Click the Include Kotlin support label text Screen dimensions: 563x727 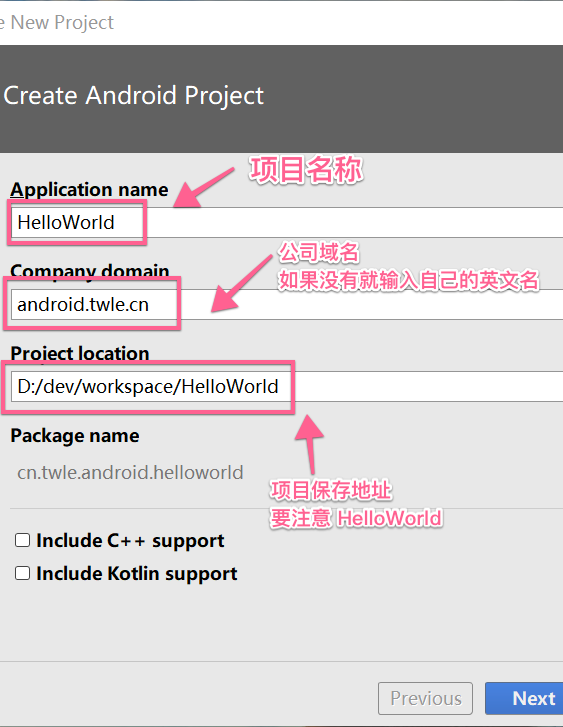pos(137,574)
